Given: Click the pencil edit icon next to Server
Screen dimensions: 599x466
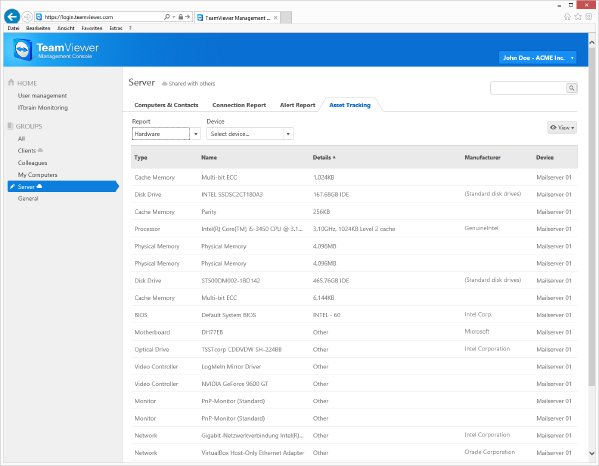Looking at the screenshot, I should [x=12, y=187].
